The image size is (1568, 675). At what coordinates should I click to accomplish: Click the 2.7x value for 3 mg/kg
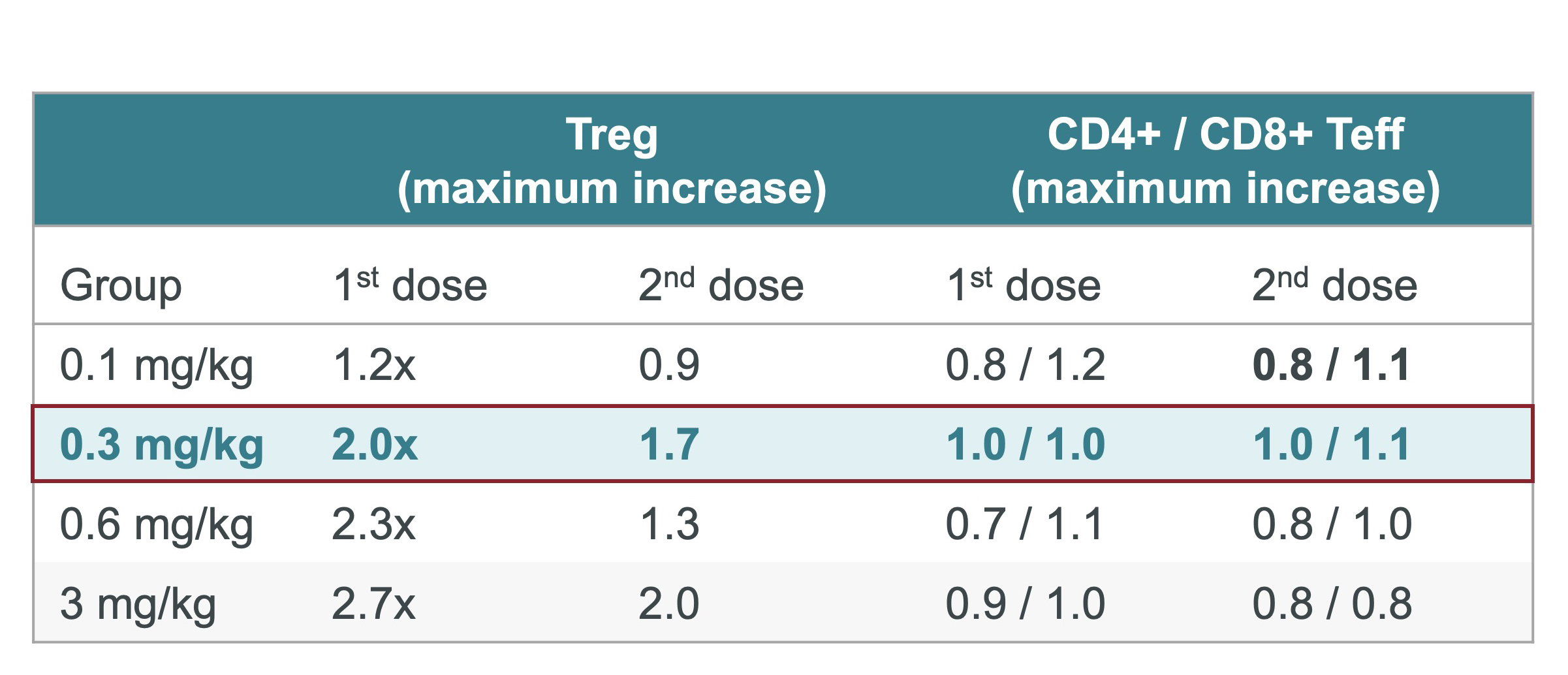tap(373, 604)
